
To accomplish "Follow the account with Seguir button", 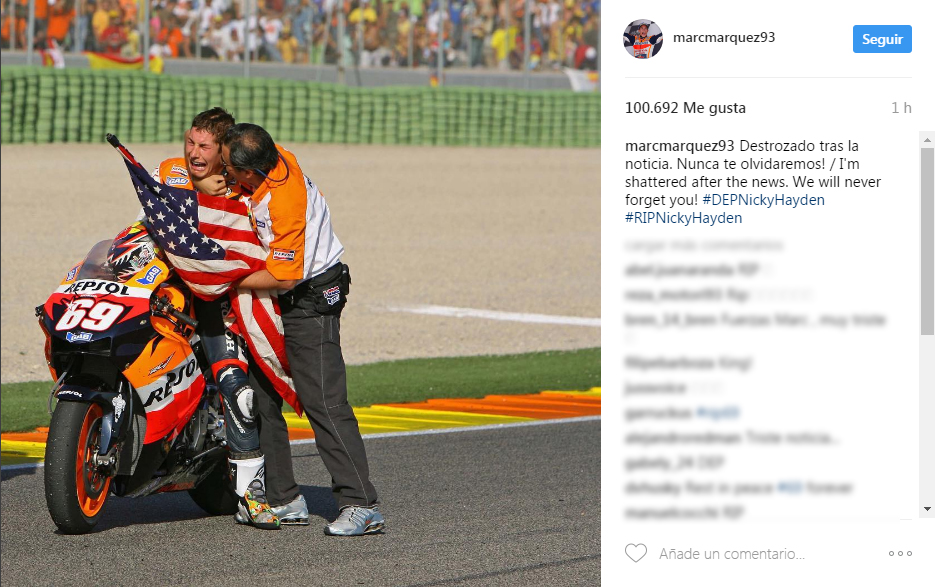I will coord(882,39).
